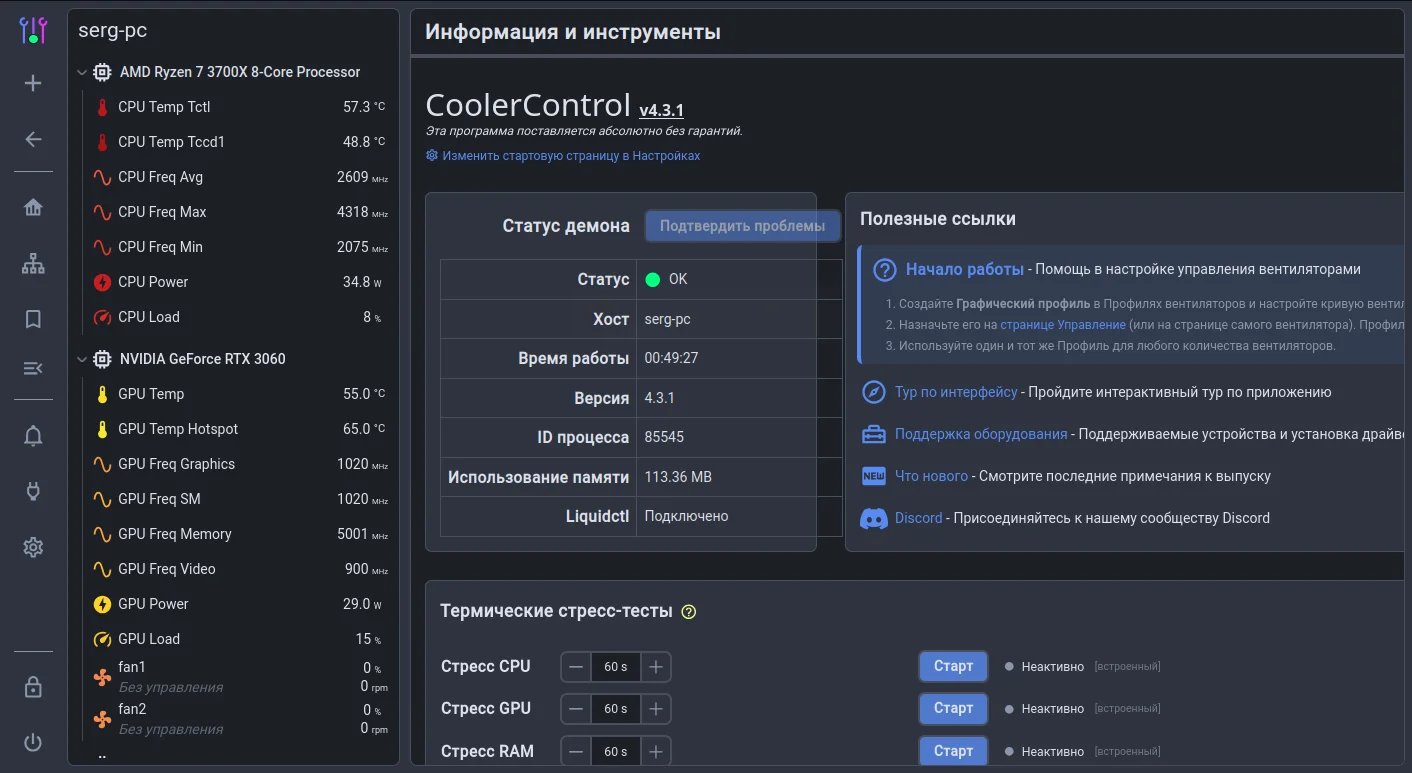Click the Discord logo icon

(874, 518)
